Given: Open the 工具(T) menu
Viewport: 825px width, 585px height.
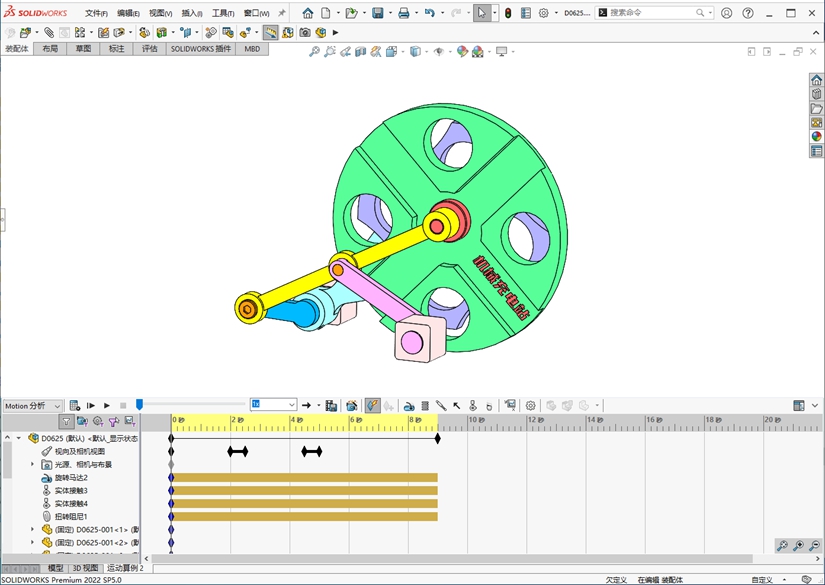Looking at the screenshot, I should point(222,14).
